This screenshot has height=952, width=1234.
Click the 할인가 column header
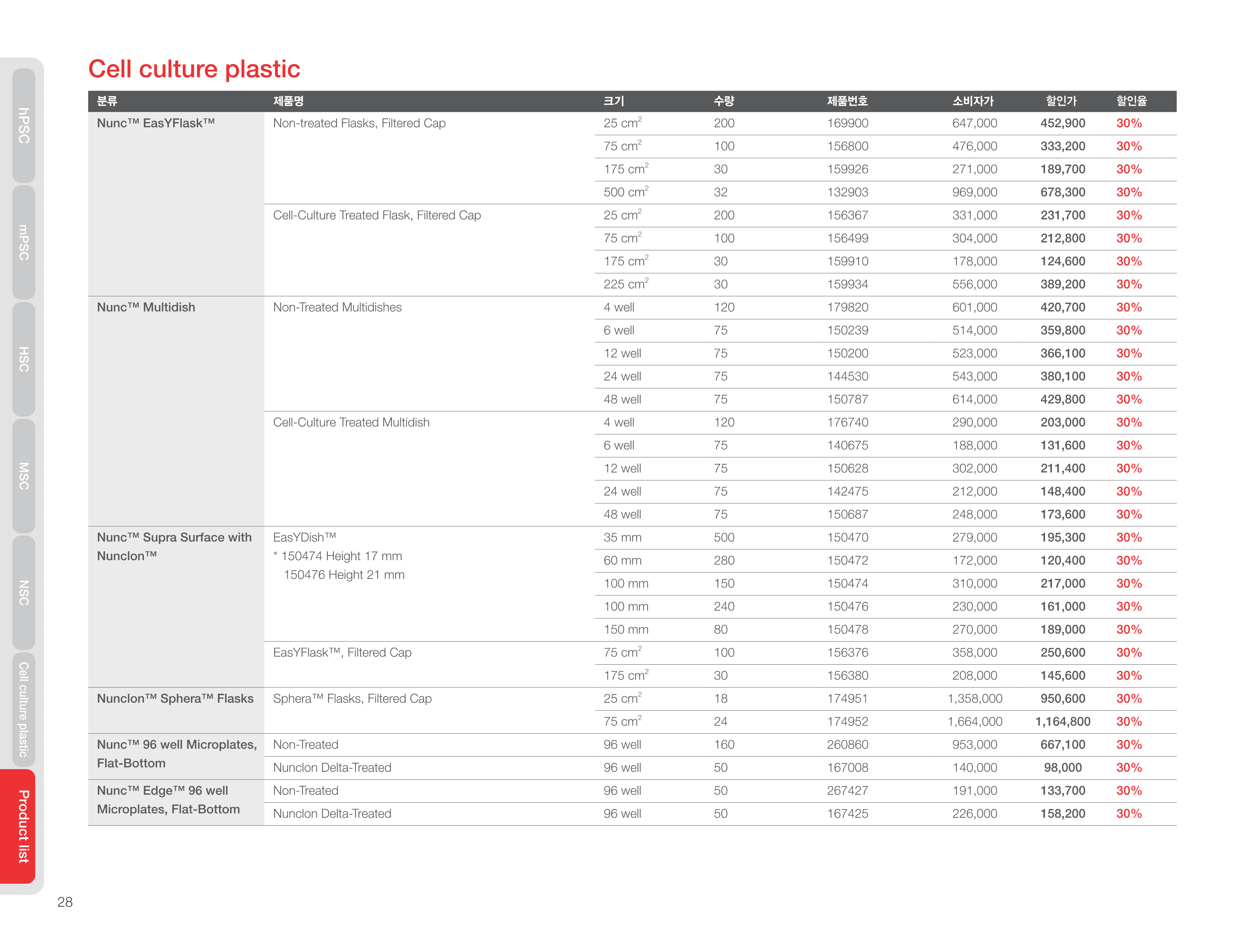1061,101
